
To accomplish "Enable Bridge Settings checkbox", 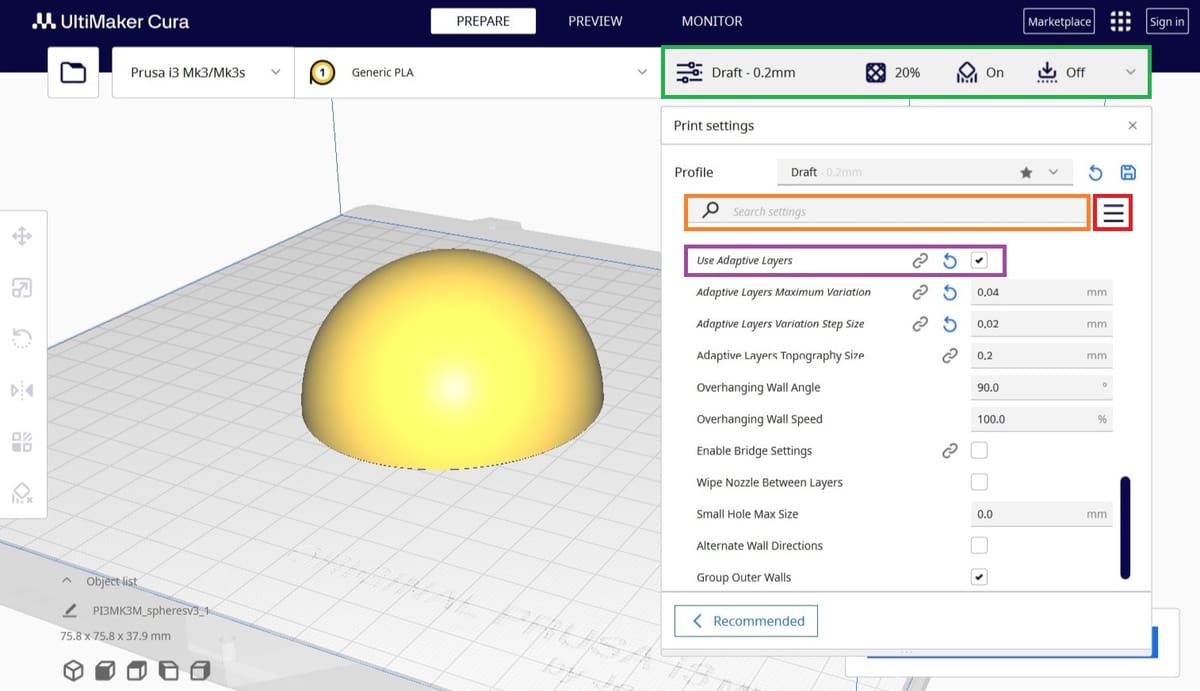I will point(979,451).
